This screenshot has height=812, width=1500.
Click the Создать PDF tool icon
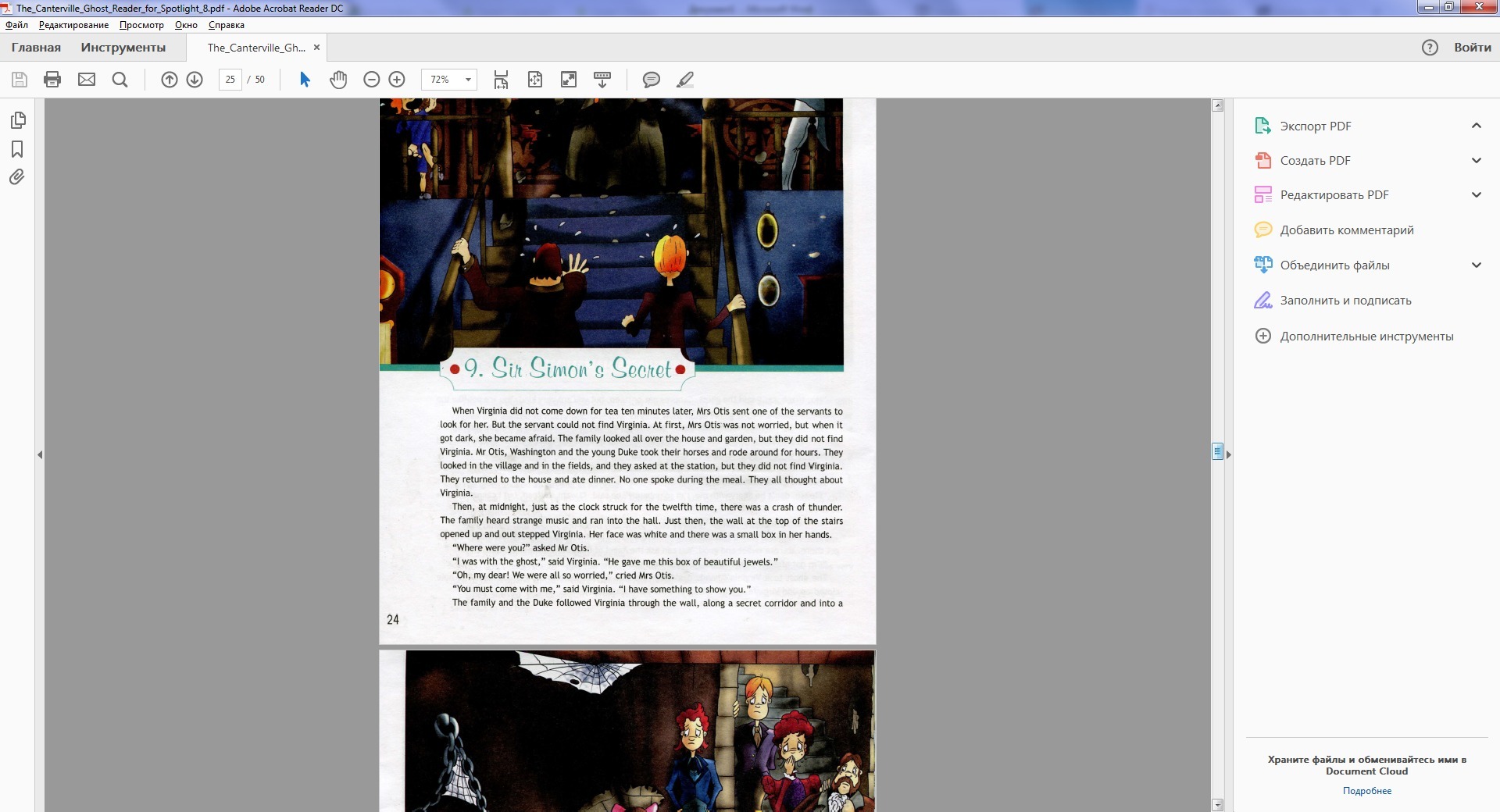click(1262, 160)
